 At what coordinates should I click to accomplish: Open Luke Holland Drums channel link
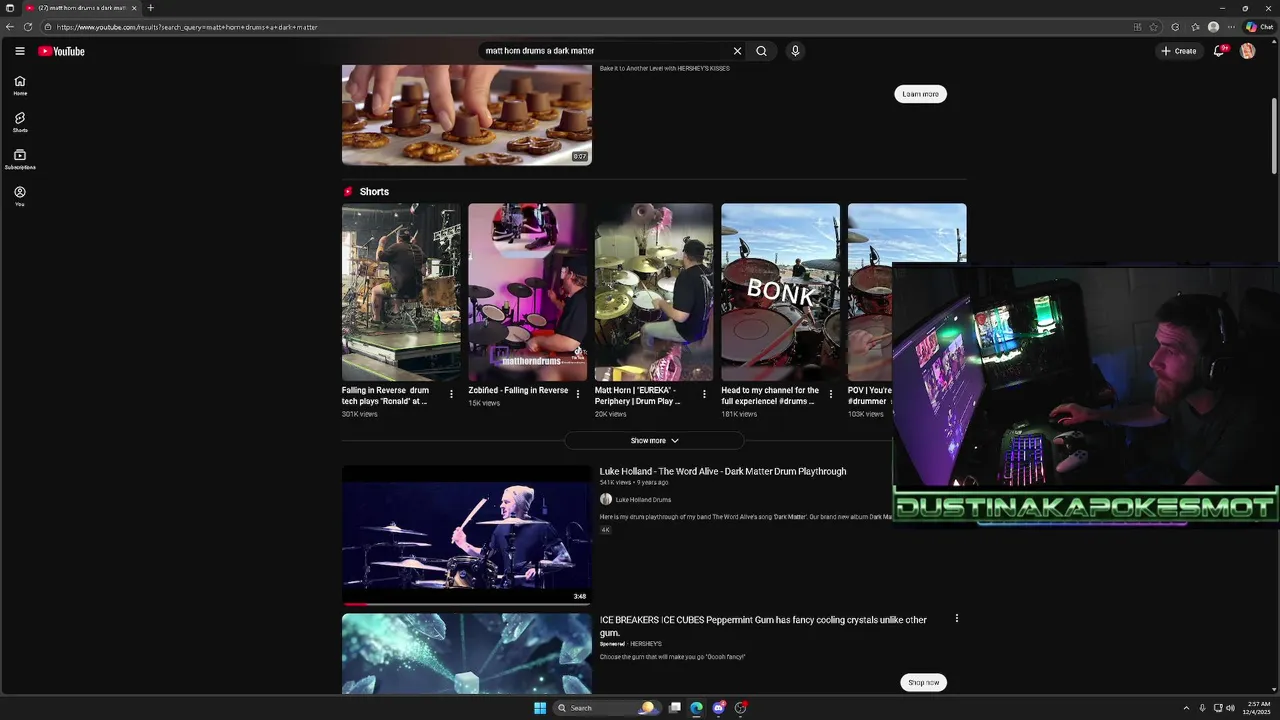point(643,499)
